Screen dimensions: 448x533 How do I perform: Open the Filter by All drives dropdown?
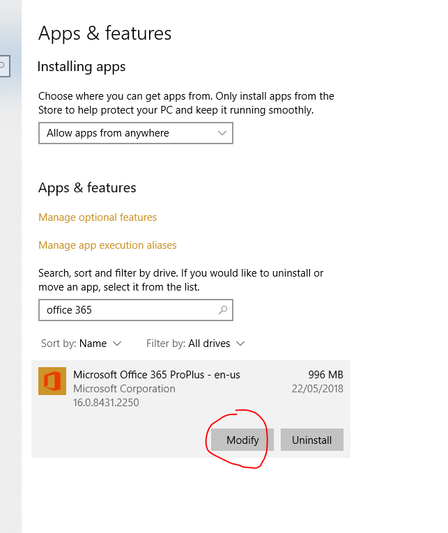tap(195, 343)
